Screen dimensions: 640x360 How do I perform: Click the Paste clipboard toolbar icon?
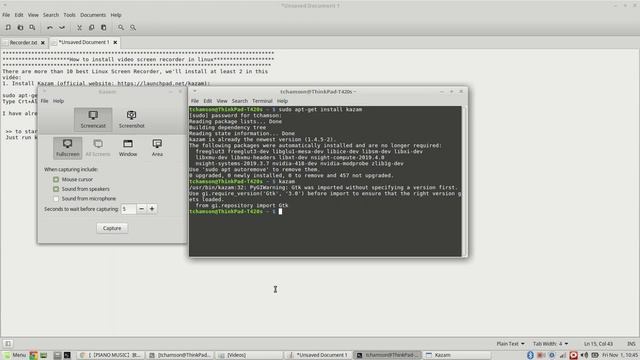click(x=103, y=27)
